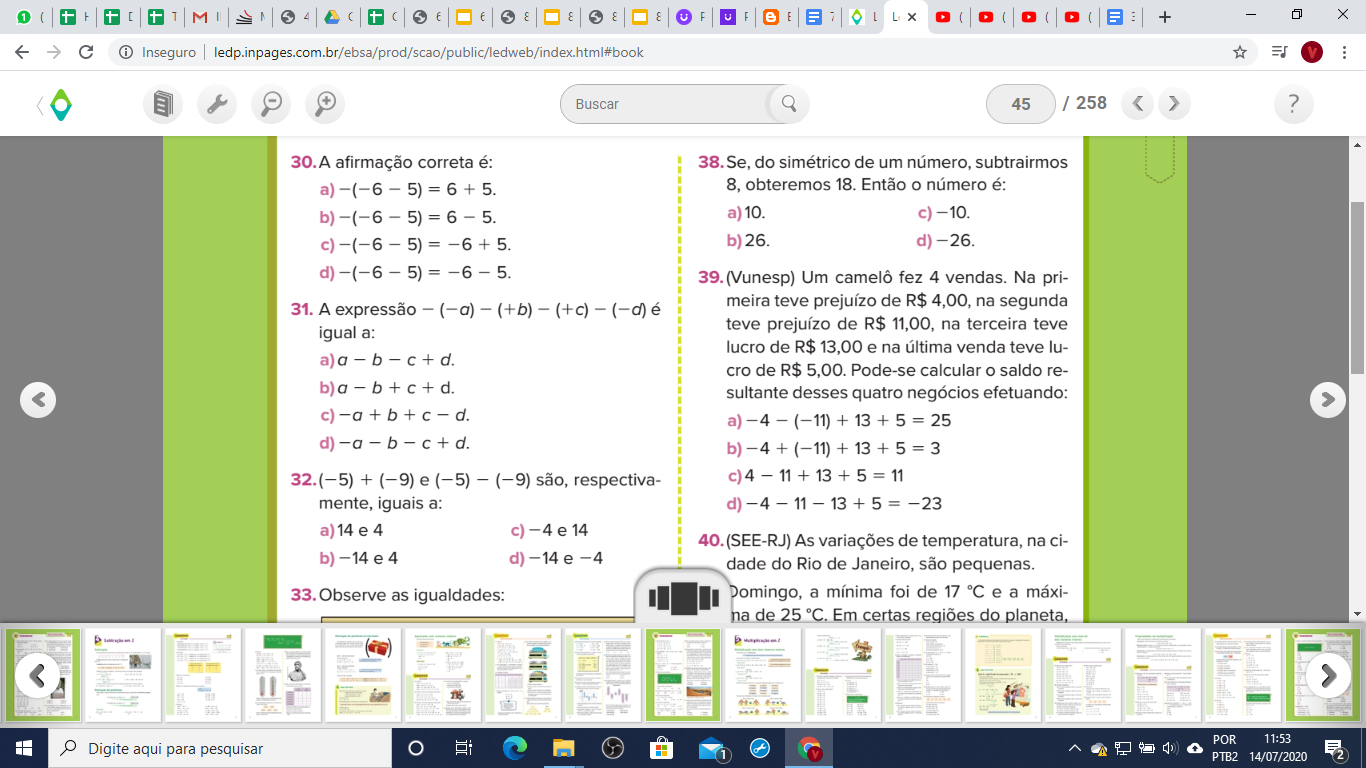1366x768 pixels.
Task: Open Cortana circle icon on taskbar
Action: [416, 748]
